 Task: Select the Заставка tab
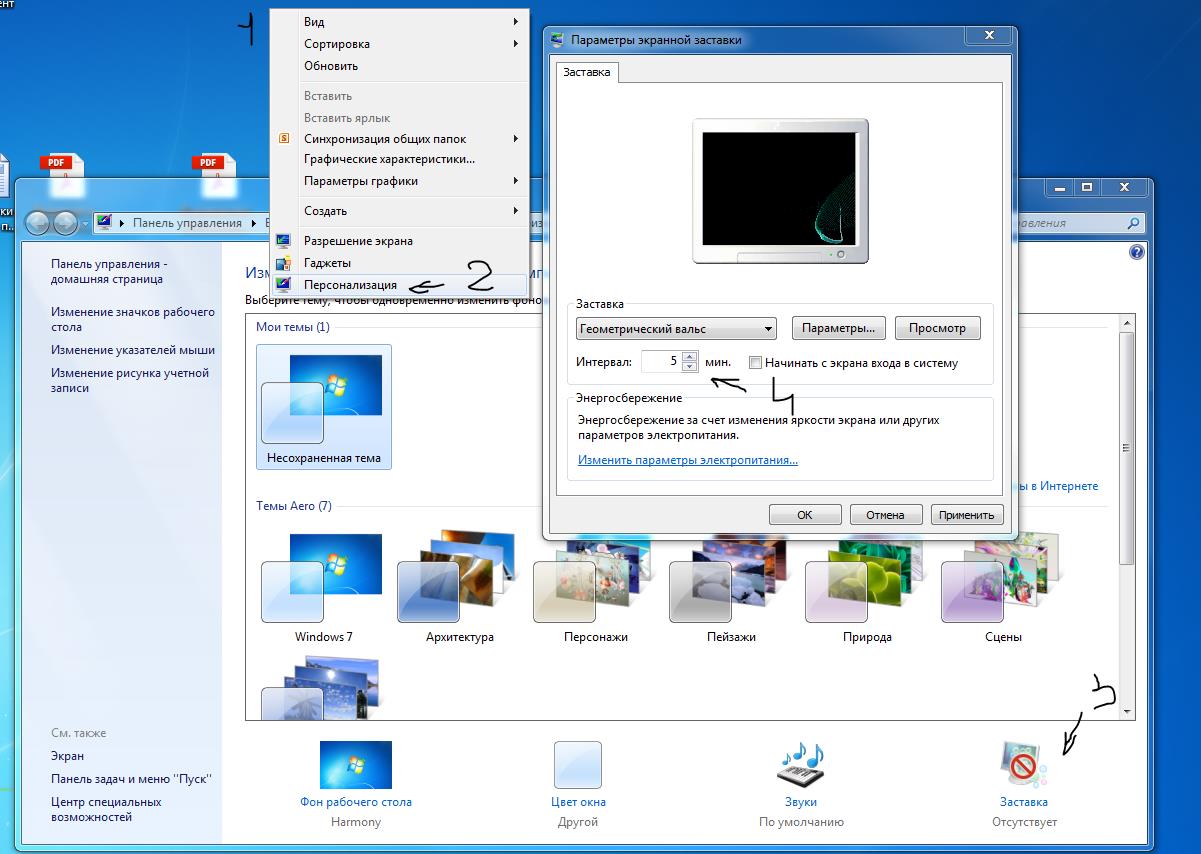[x=587, y=72]
